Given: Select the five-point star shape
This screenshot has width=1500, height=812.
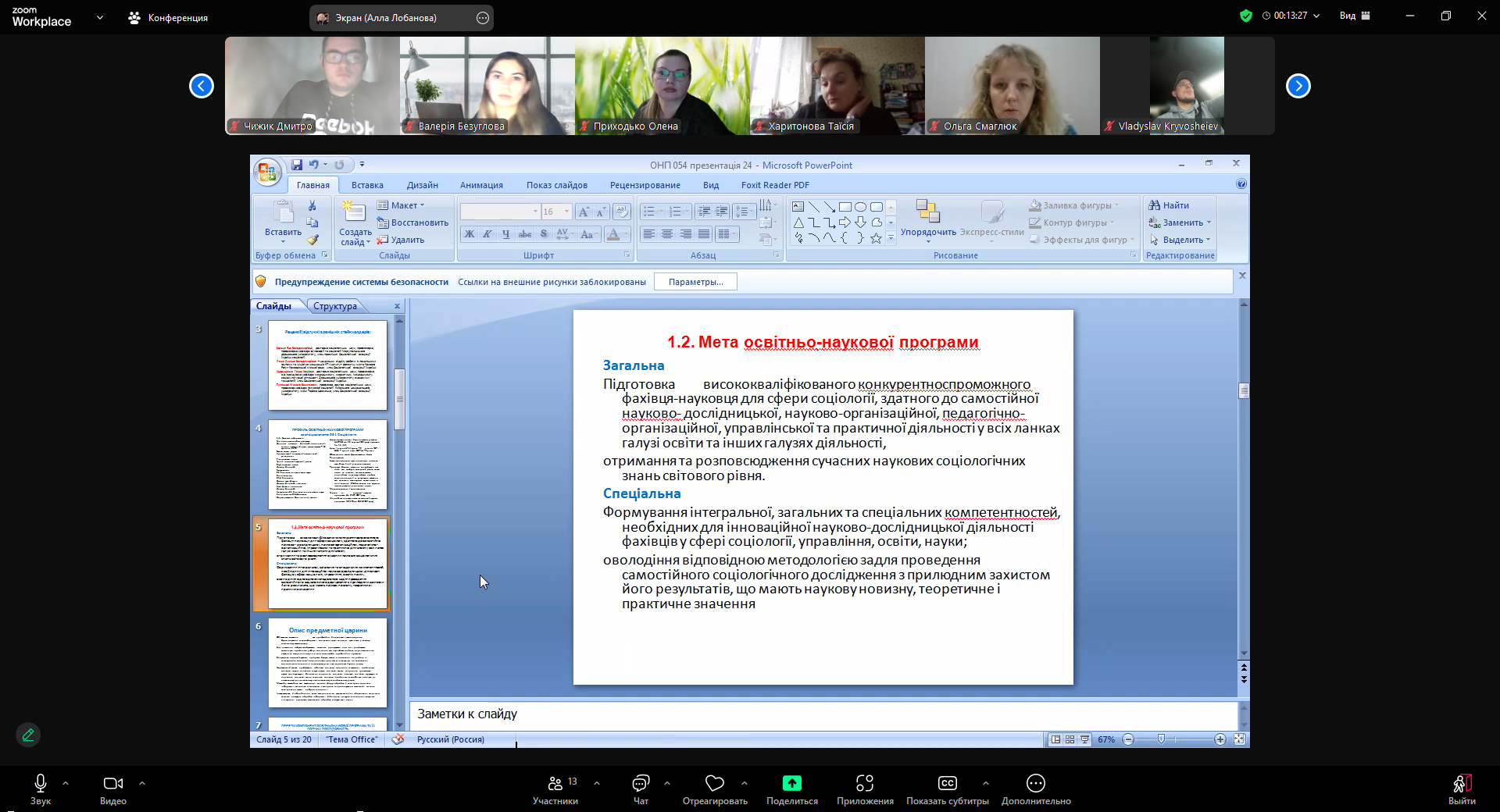Looking at the screenshot, I should click(876, 238).
